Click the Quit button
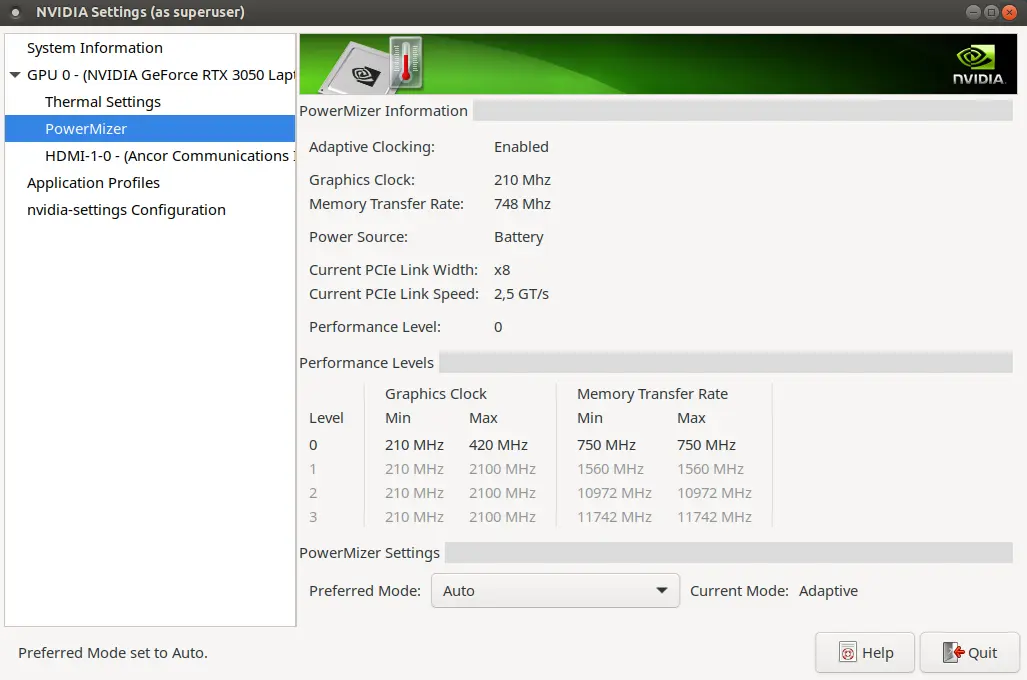 pos(969,652)
